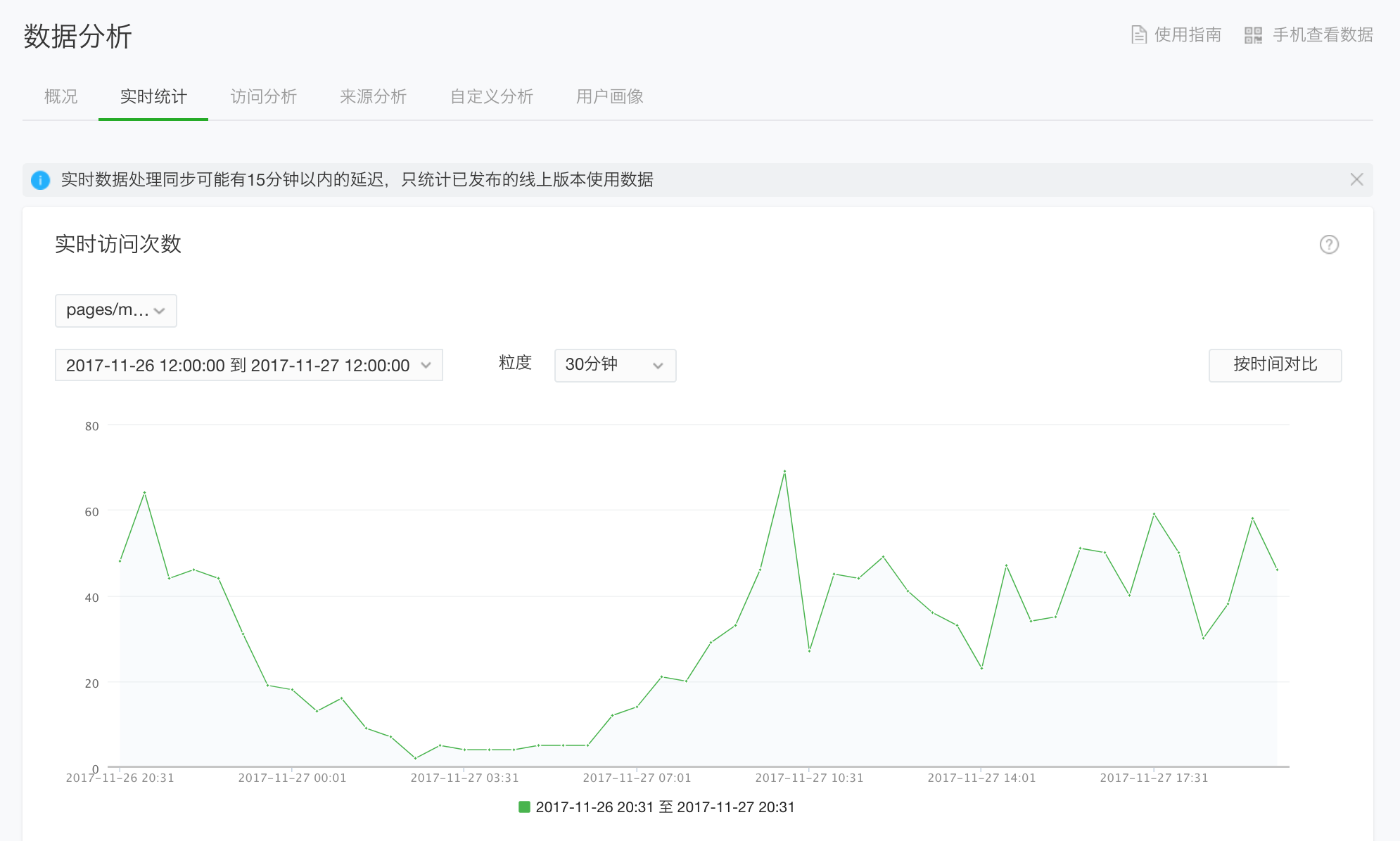1400x841 pixels.
Task: Click the 实时统计 tab label
Action: [x=153, y=96]
